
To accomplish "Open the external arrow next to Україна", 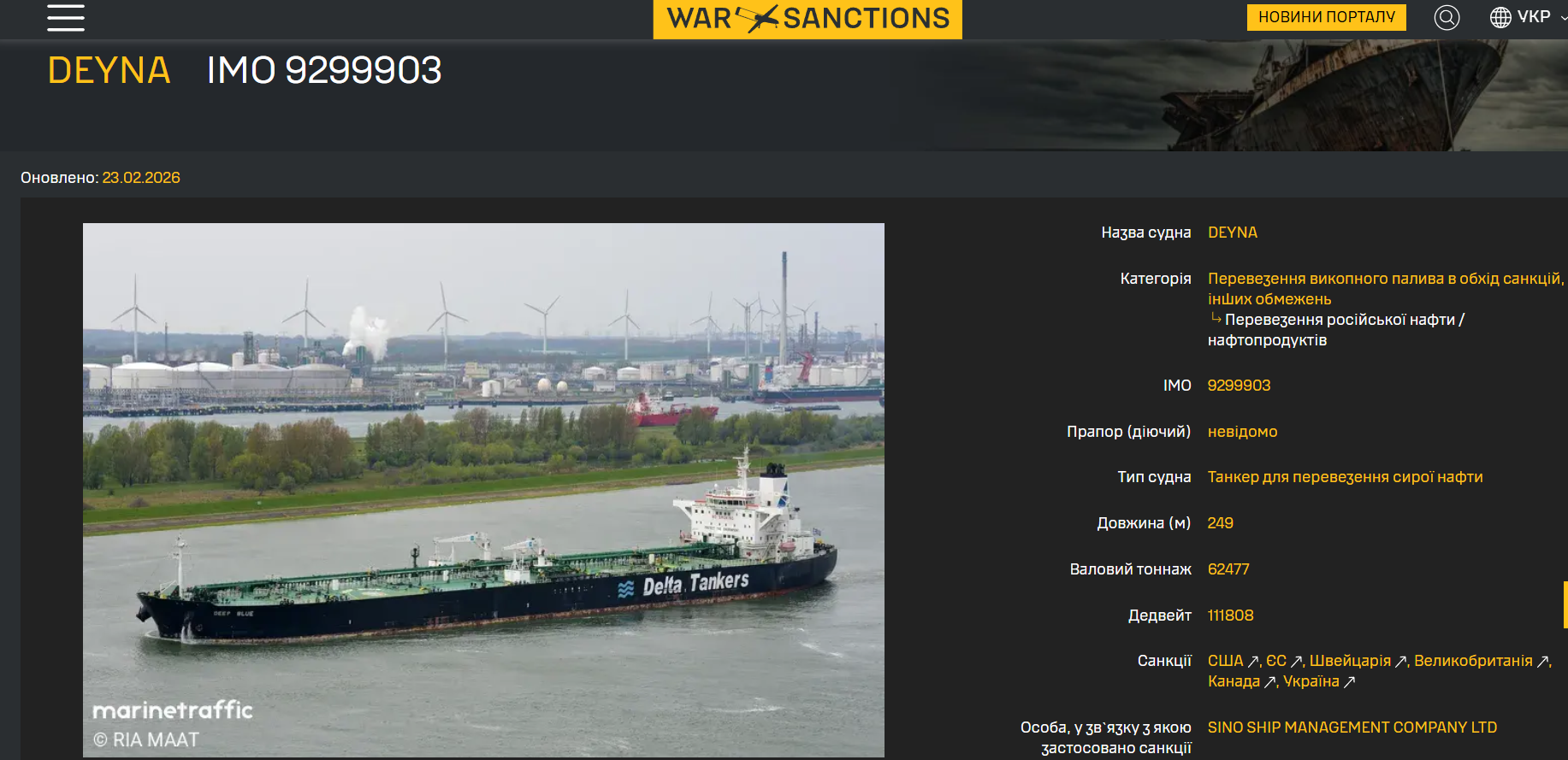I will (1349, 682).
